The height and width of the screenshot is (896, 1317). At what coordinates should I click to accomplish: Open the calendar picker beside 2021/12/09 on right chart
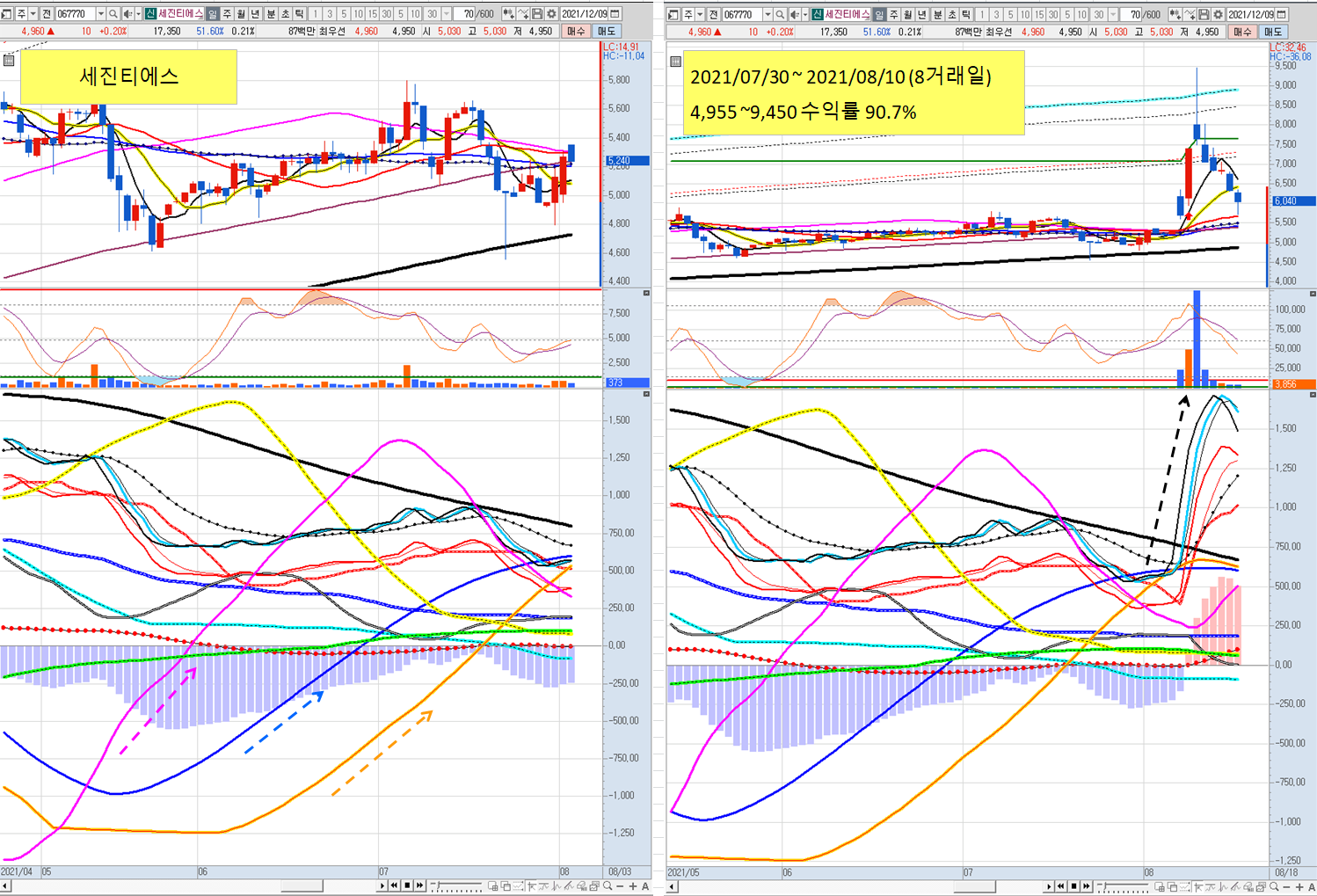click(x=1282, y=15)
